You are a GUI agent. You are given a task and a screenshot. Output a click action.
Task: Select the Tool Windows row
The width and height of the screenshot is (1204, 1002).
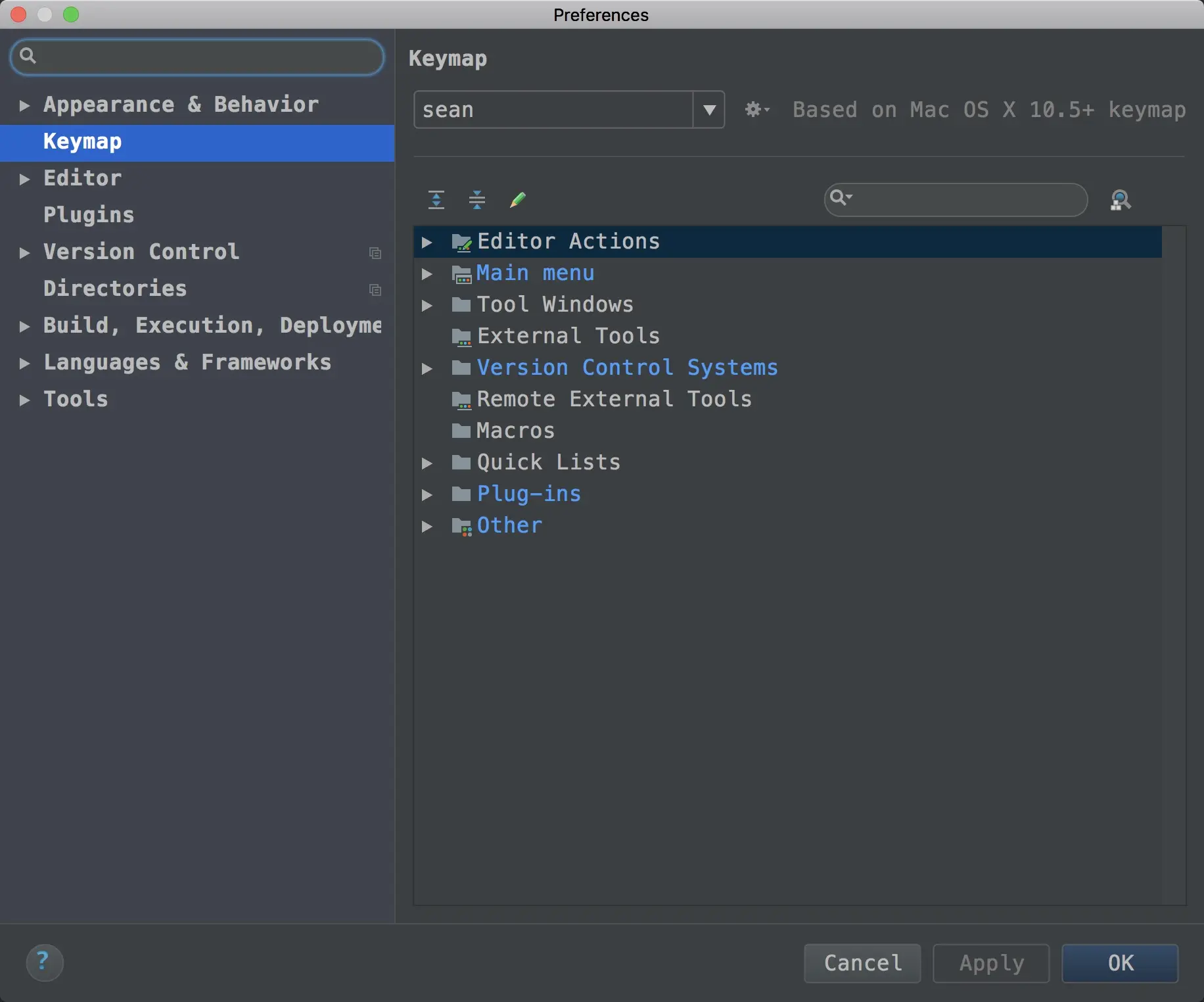[x=788, y=305]
